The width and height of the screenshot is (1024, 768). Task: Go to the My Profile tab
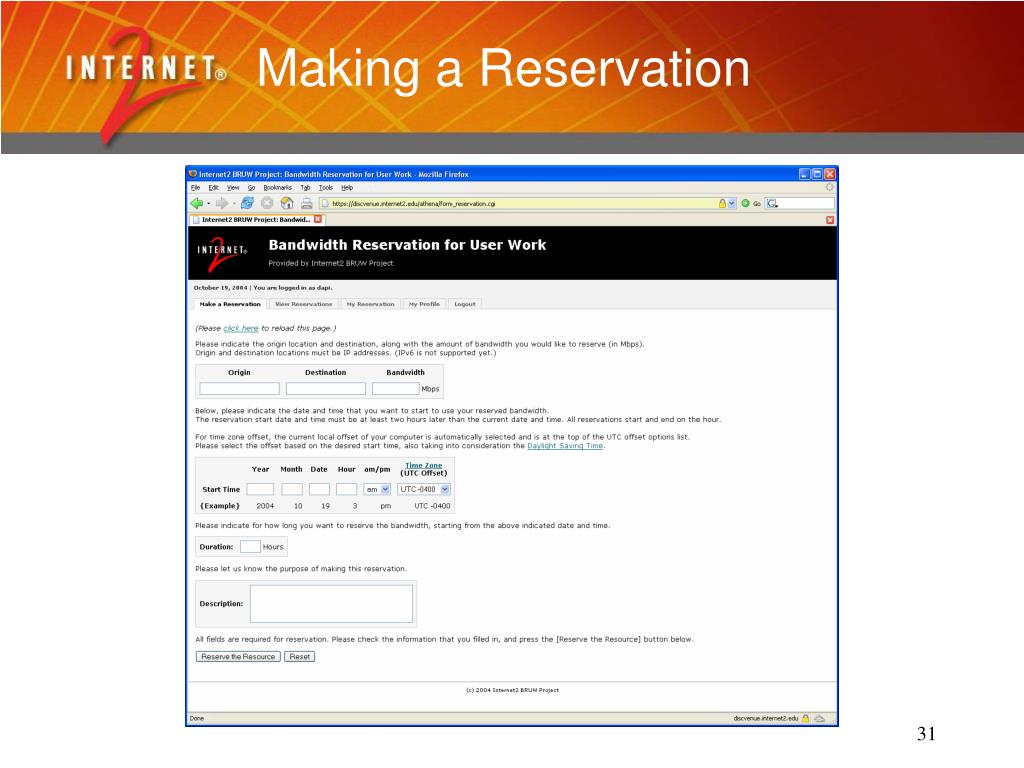424,304
